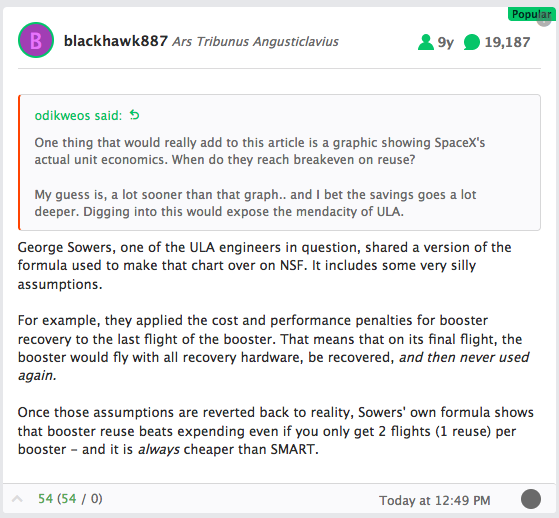Click the red left border of quote
Image resolution: width=559 pixels, height=518 pixels.
point(19,163)
